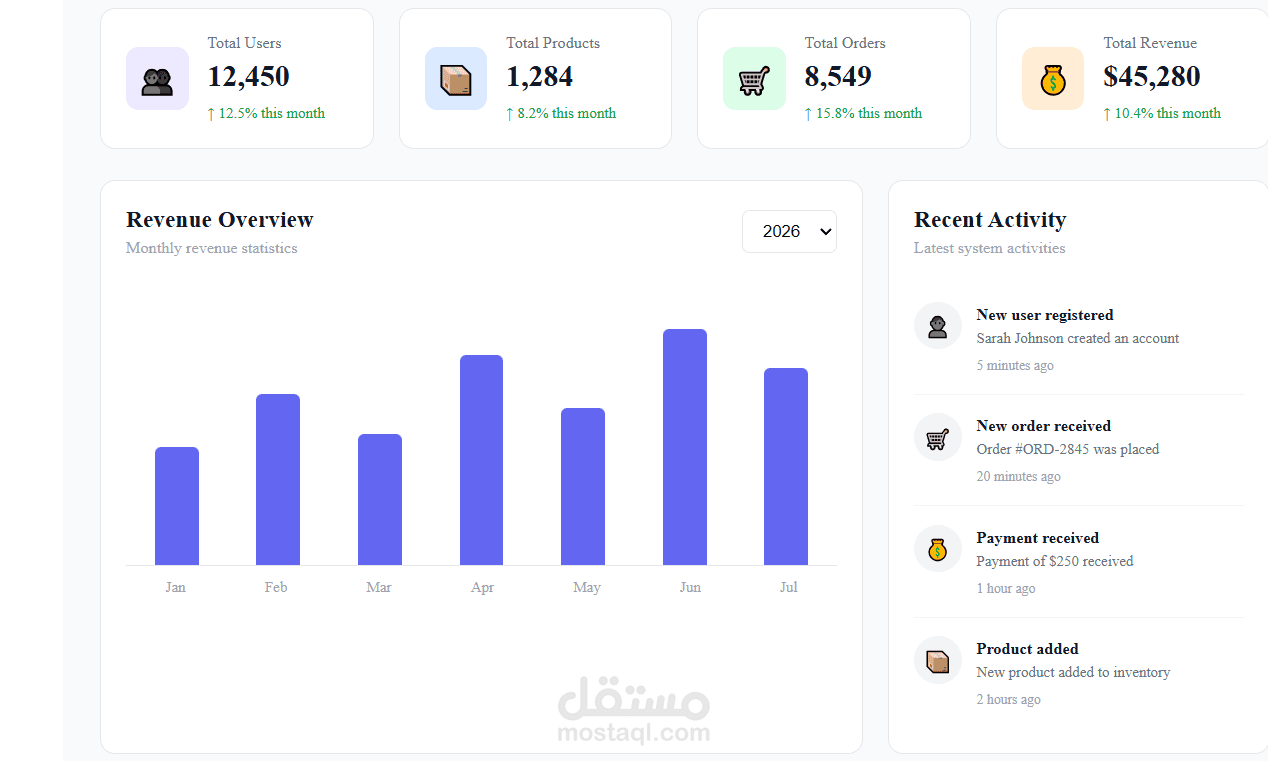Click the Payment received title
Screen dimensions: 1268x761
coord(1038,538)
